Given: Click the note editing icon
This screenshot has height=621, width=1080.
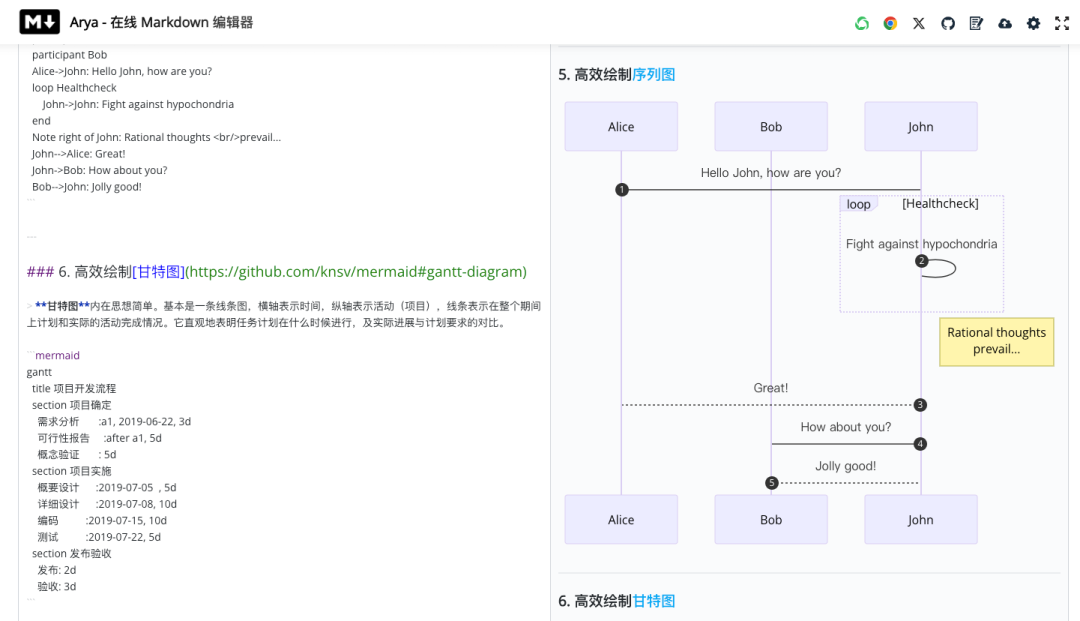Looking at the screenshot, I should (976, 23).
